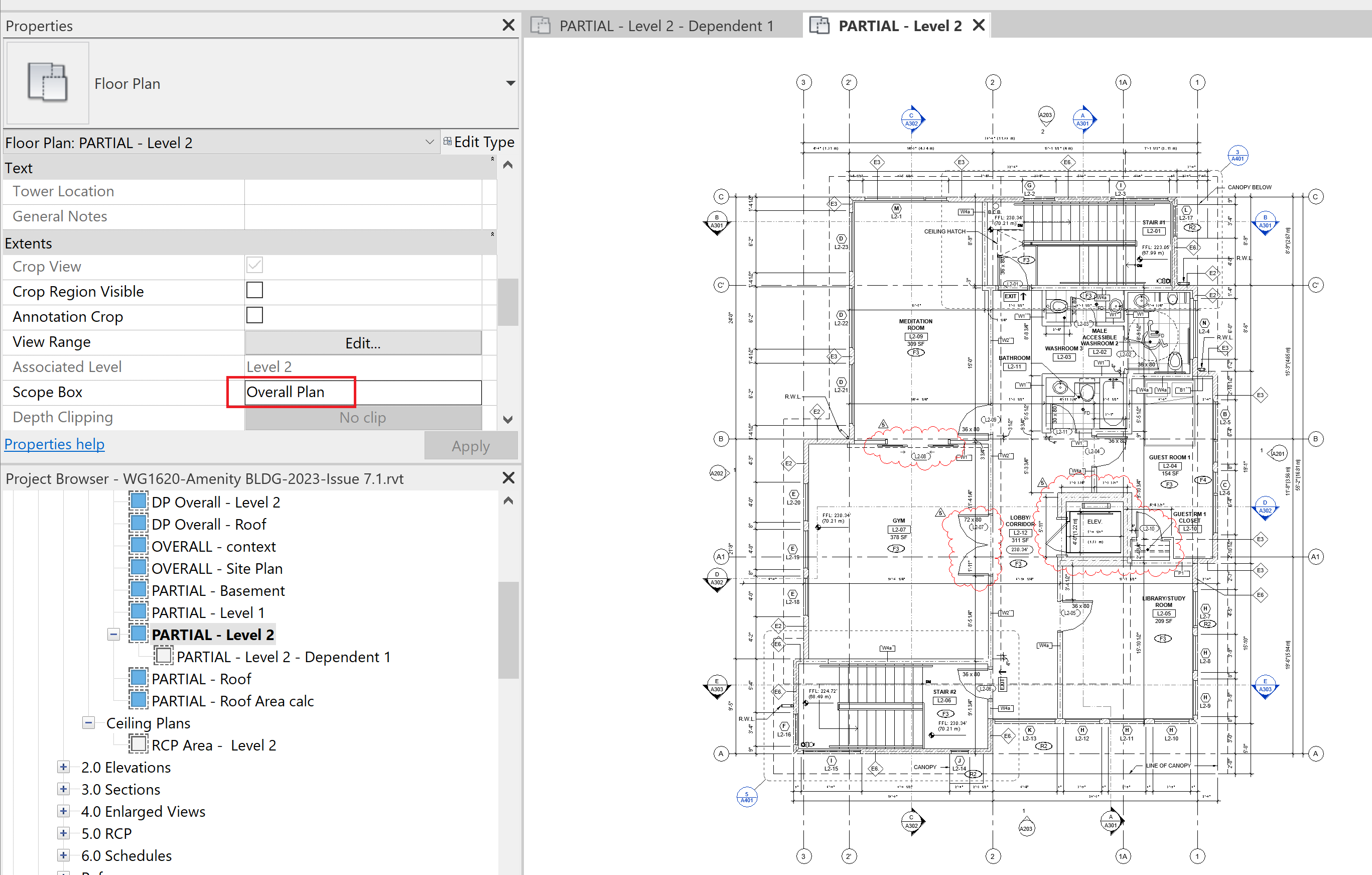Open the Properties help link
Image resolution: width=1372 pixels, height=875 pixels.
pos(54,443)
